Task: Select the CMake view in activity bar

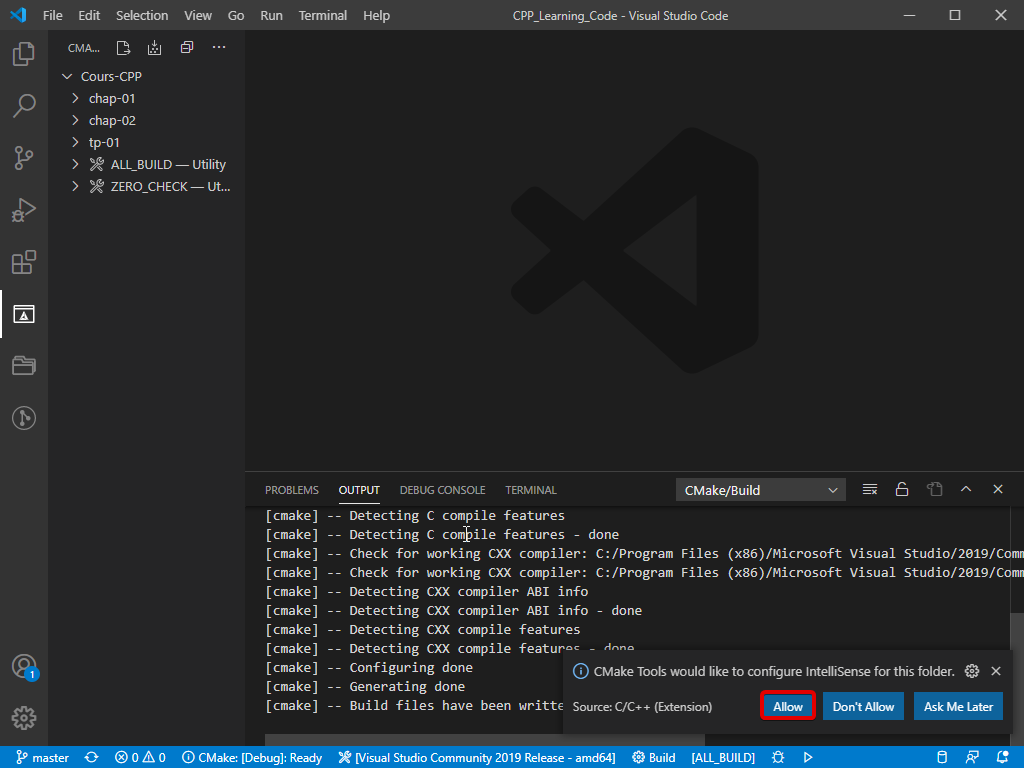Action: (x=24, y=314)
